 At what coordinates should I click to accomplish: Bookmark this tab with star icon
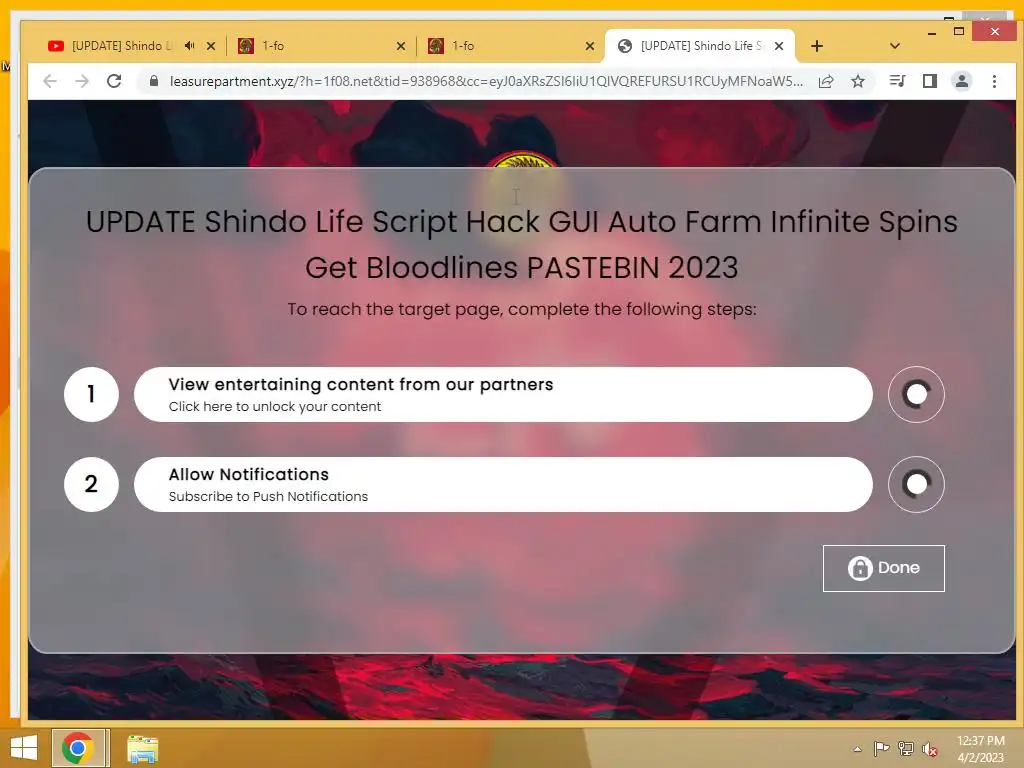858,81
